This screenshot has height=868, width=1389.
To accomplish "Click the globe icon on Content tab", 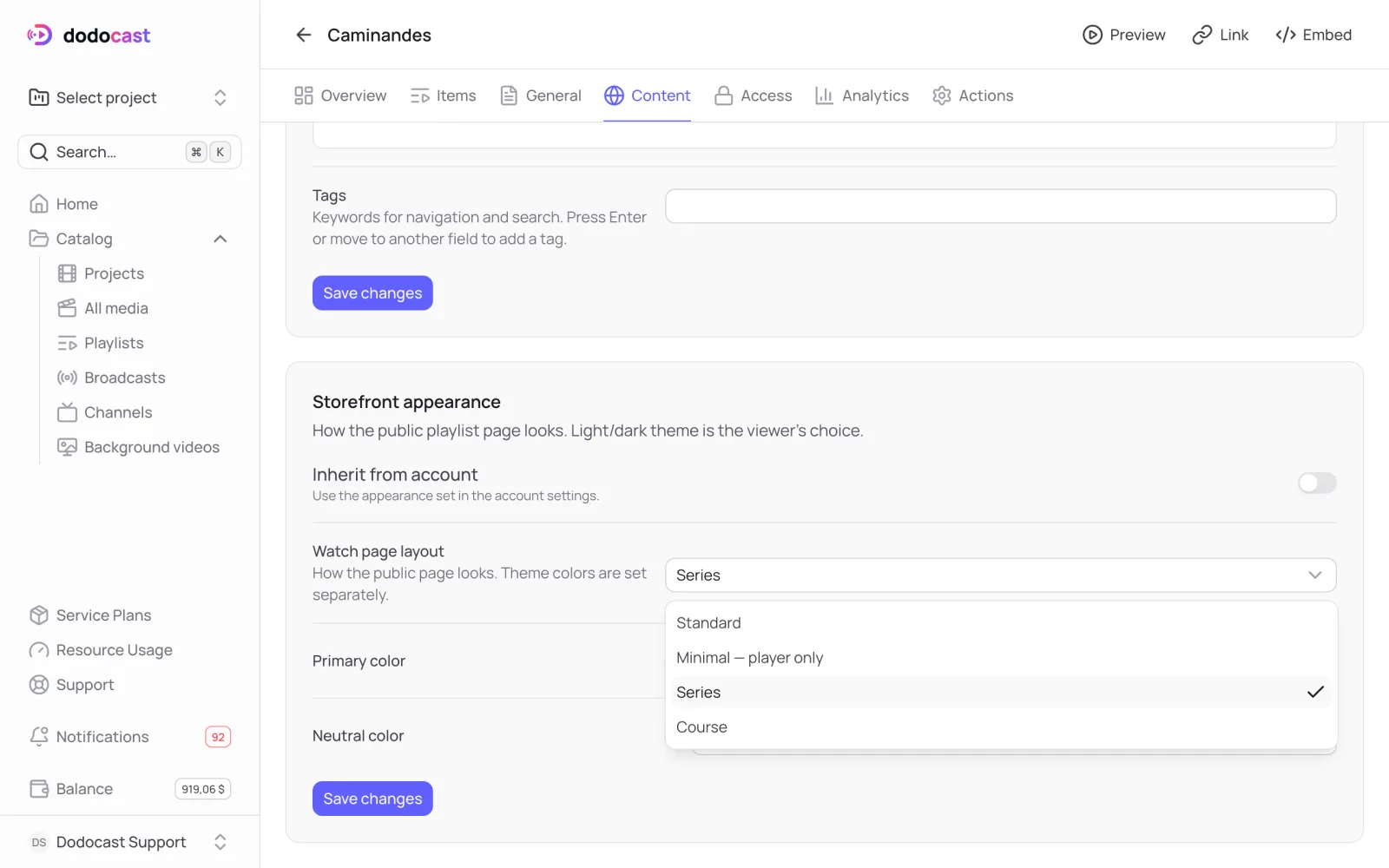I will 615,95.
